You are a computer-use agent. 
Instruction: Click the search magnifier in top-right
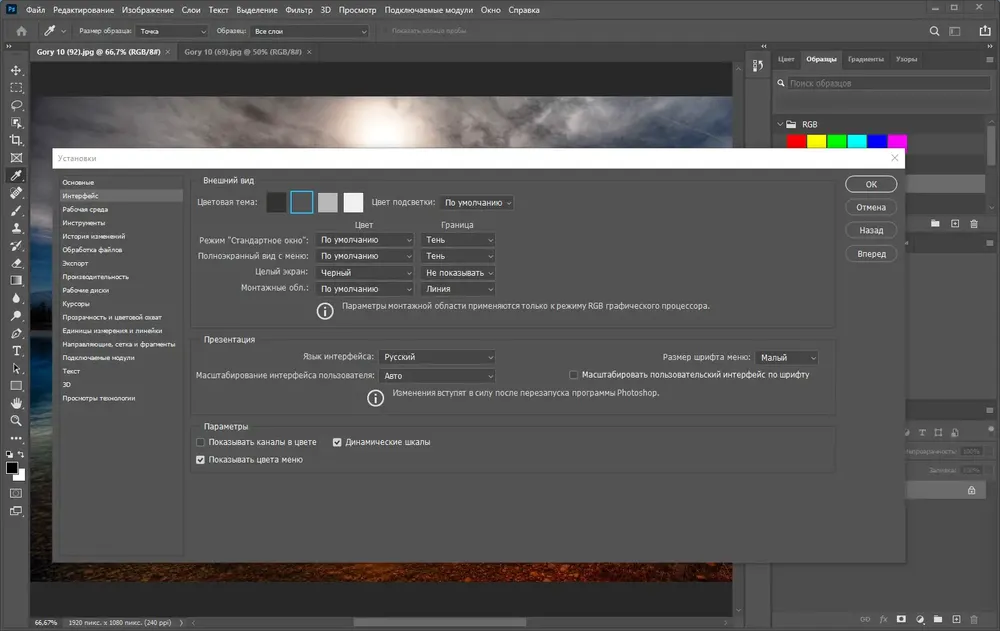click(934, 31)
